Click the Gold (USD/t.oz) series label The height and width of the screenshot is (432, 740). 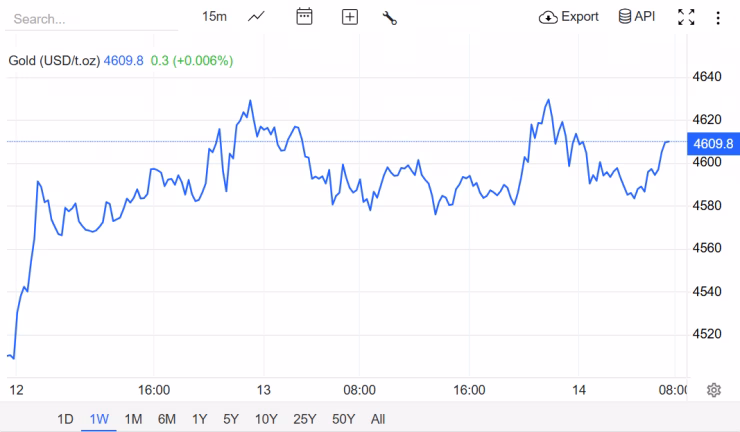(x=54, y=61)
